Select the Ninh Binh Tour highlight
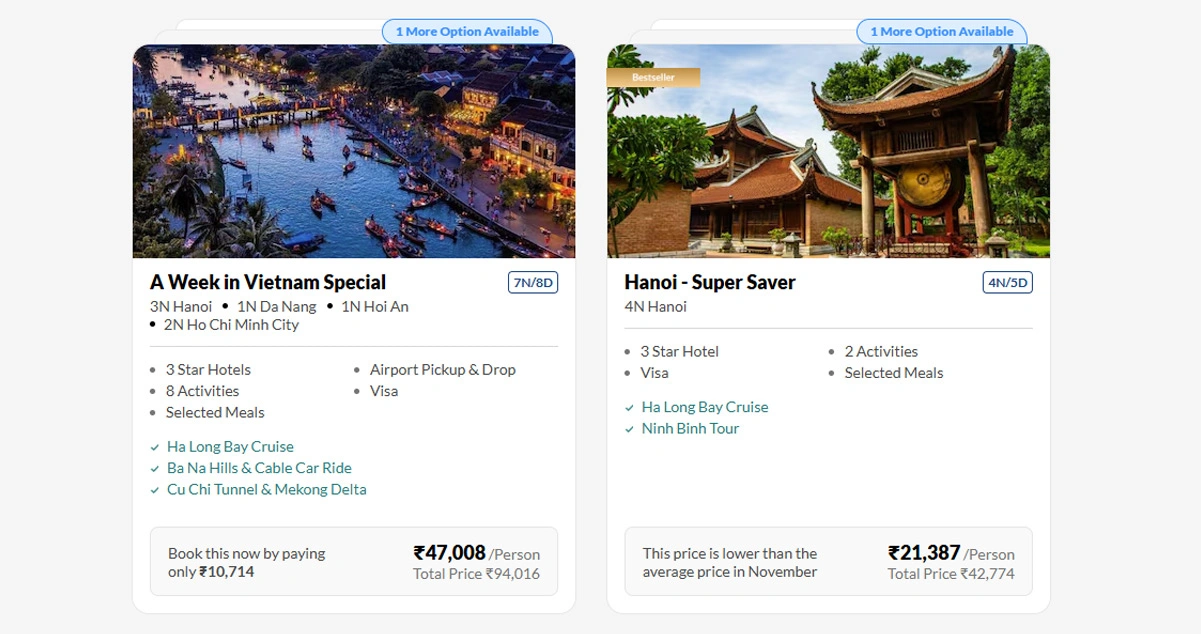 pyautogui.click(x=690, y=428)
